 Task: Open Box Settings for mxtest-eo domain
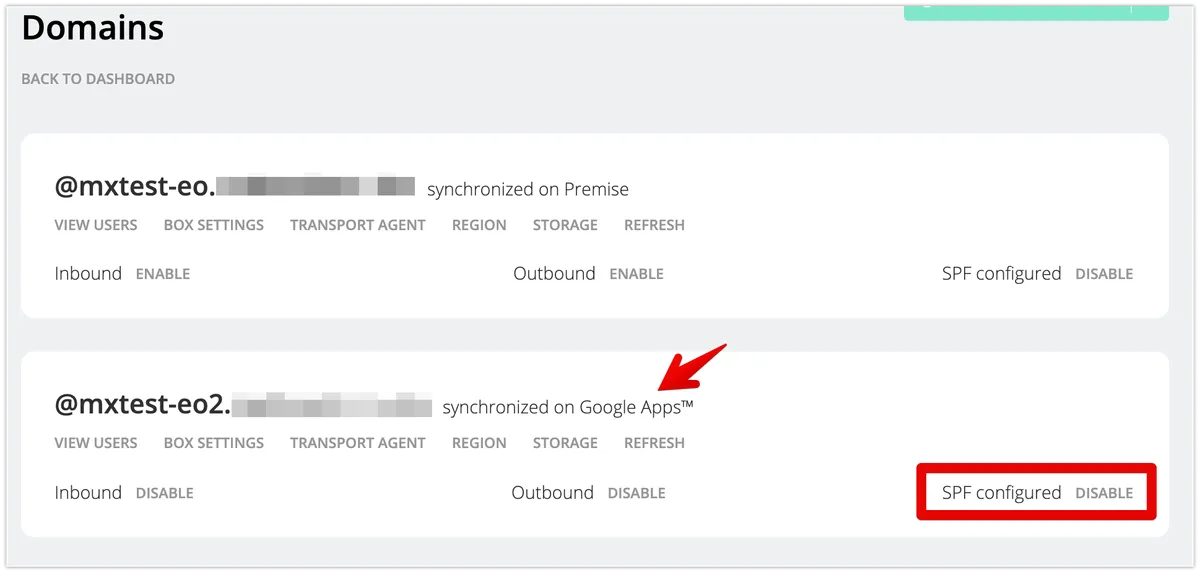[x=214, y=225]
